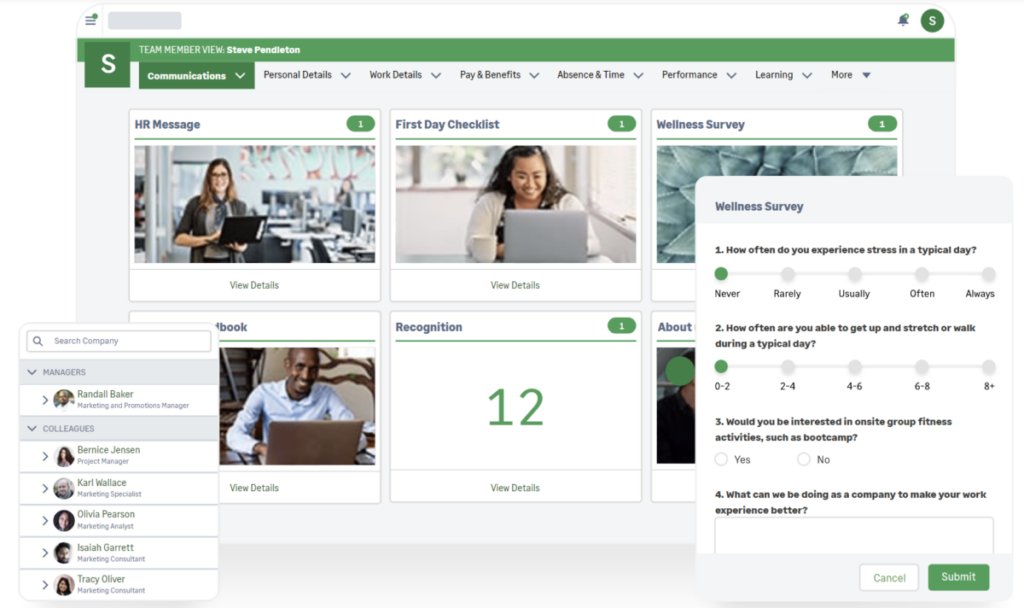
Task: Click the Search Company input field
Action: tap(119, 341)
